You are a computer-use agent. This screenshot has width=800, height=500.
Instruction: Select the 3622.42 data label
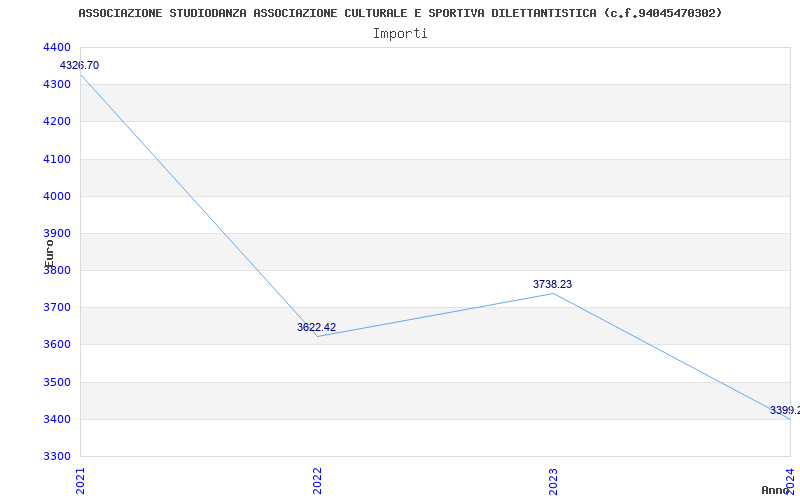pyautogui.click(x=316, y=327)
